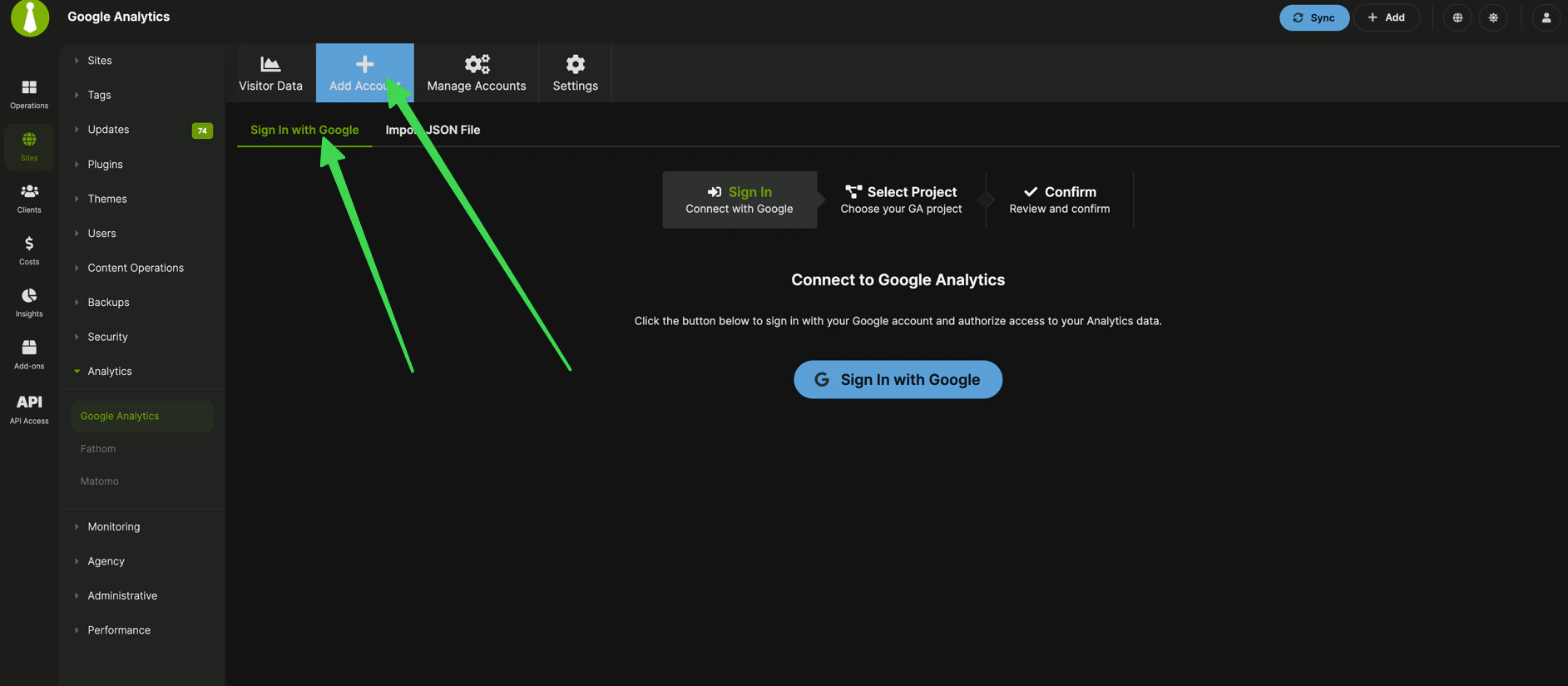Open API Access in left rail
The width and height of the screenshot is (1568, 686).
[29, 408]
